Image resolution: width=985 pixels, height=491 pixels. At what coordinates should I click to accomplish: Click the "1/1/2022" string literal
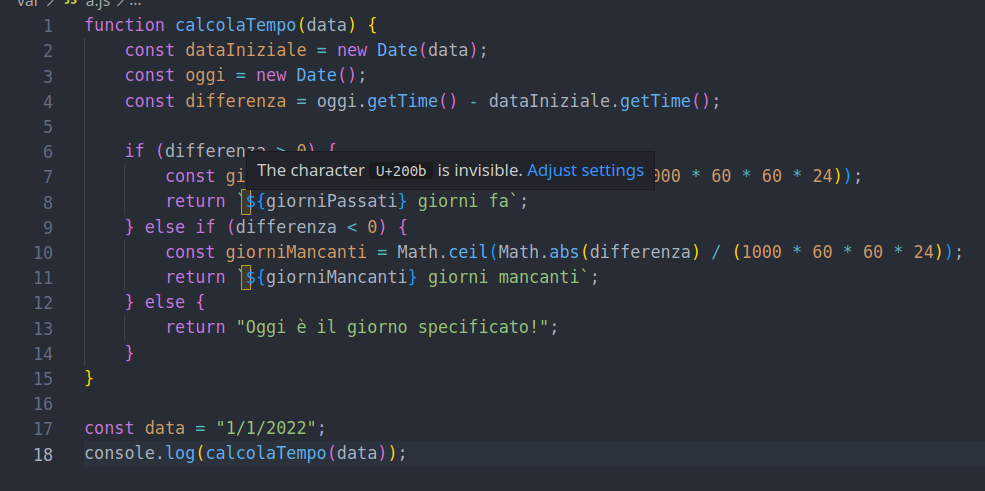point(266,428)
